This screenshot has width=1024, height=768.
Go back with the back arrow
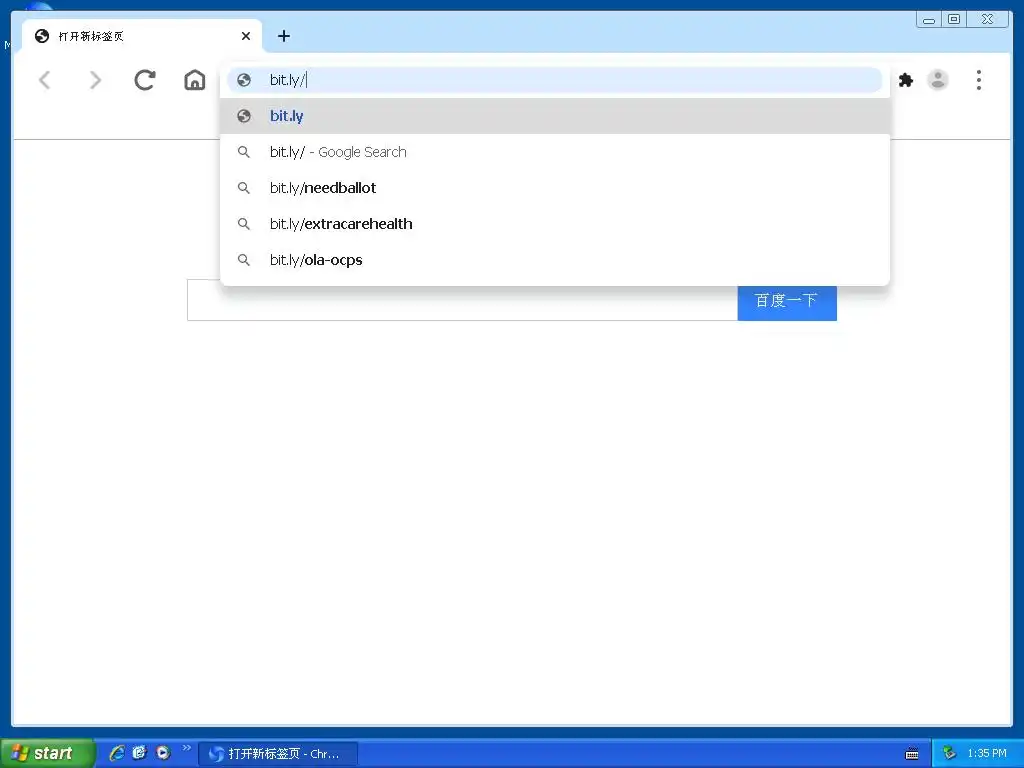[x=44, y=80]
